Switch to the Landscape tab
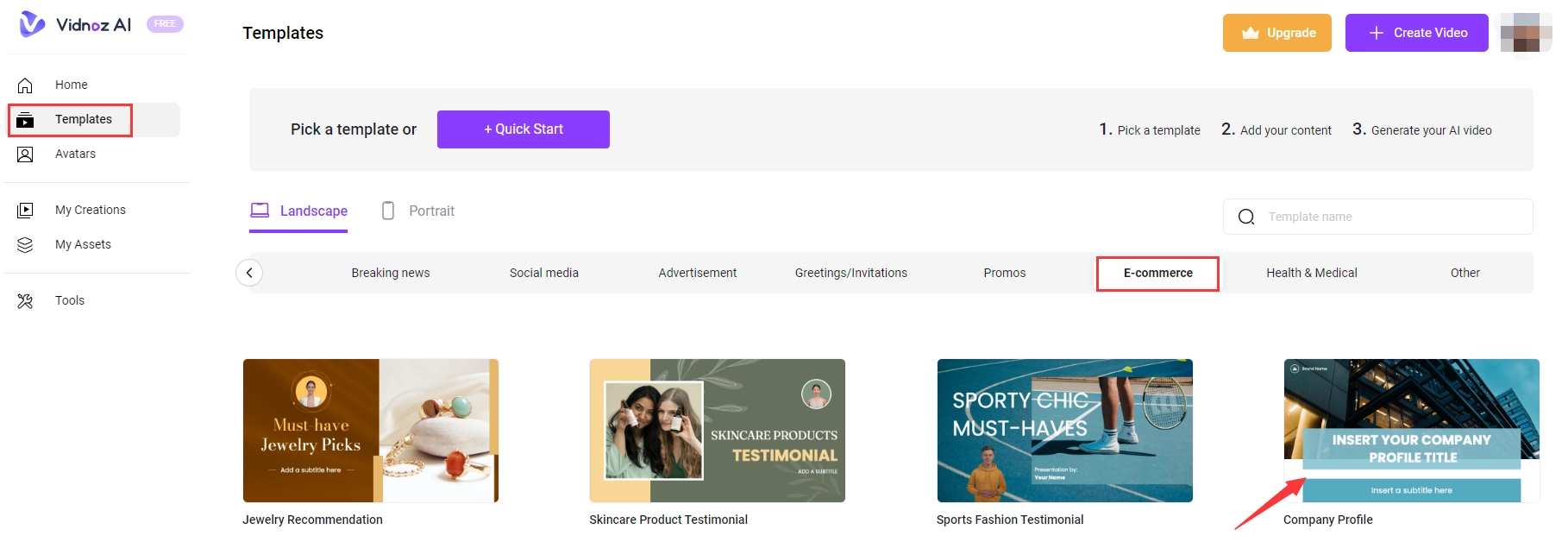1568x542 pixels. point(298,211)
